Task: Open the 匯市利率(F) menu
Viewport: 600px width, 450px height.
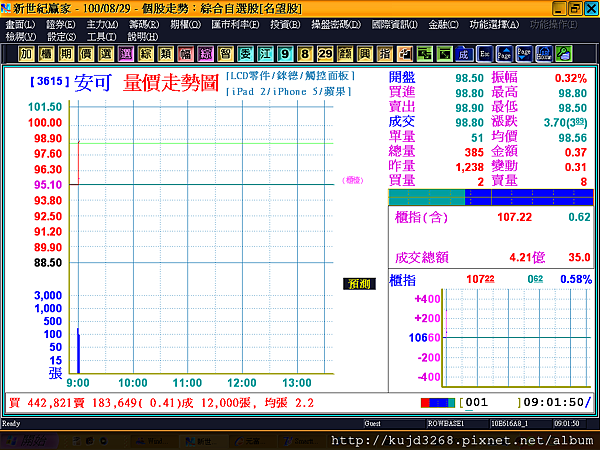Action: (x=235, y=25)
